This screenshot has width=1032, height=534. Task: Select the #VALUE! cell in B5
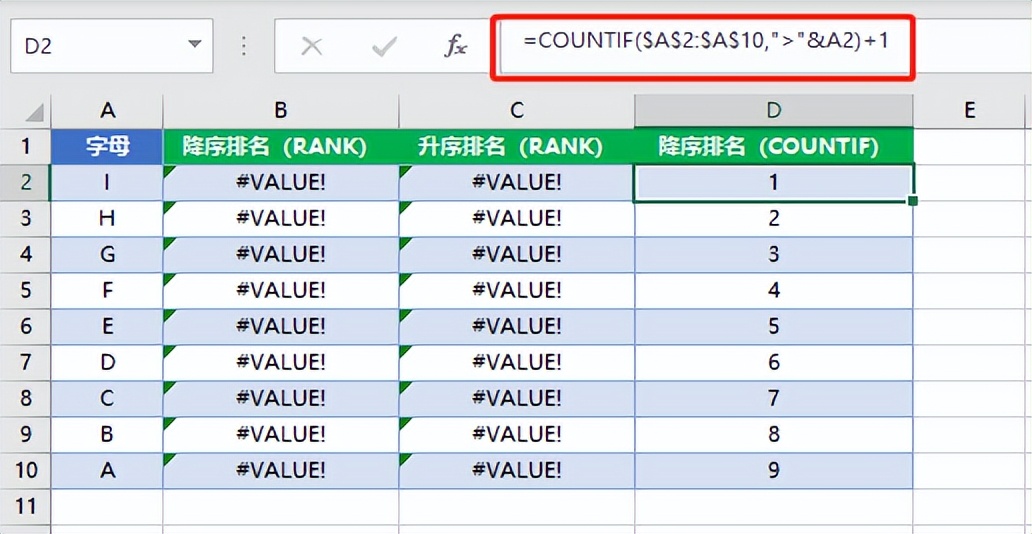(281, 290)
